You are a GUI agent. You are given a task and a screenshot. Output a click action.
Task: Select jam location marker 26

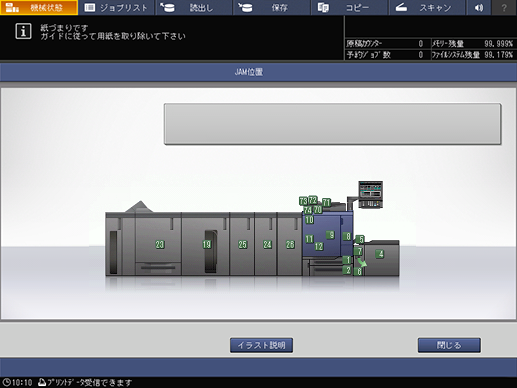click(x=290, y=244)
